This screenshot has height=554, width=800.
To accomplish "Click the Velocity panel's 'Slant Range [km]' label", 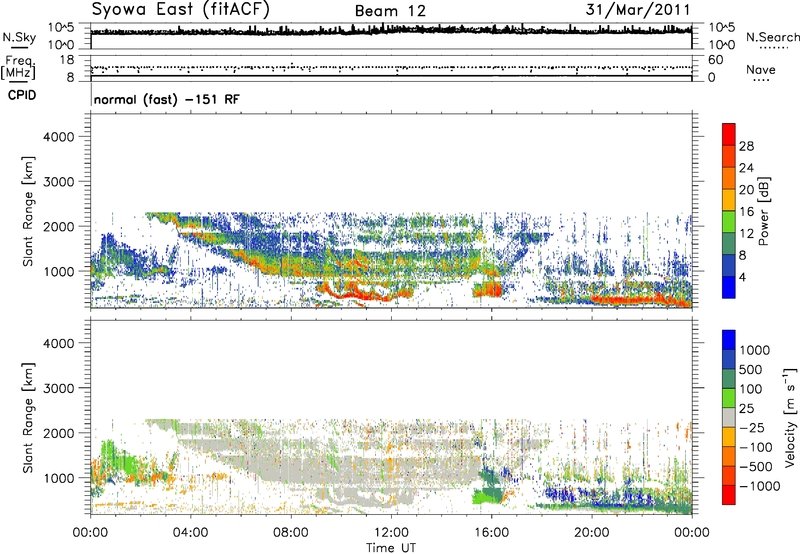I will coord(28,417).
